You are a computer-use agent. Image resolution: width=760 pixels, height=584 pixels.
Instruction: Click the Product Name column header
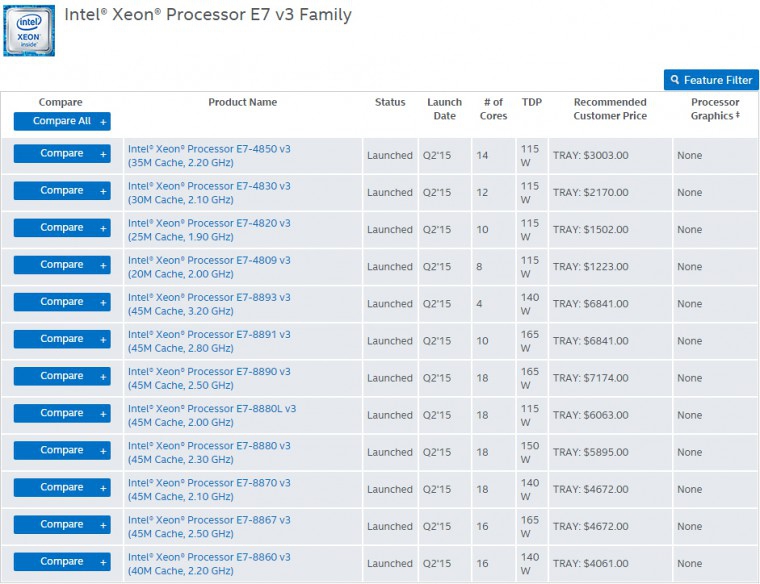(243, 102)
